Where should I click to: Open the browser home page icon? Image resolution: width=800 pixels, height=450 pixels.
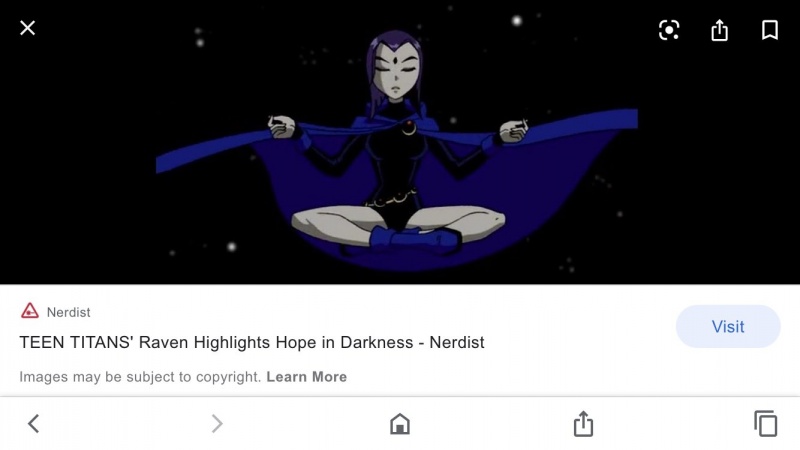pyautogui.click(x=399, y=423)
